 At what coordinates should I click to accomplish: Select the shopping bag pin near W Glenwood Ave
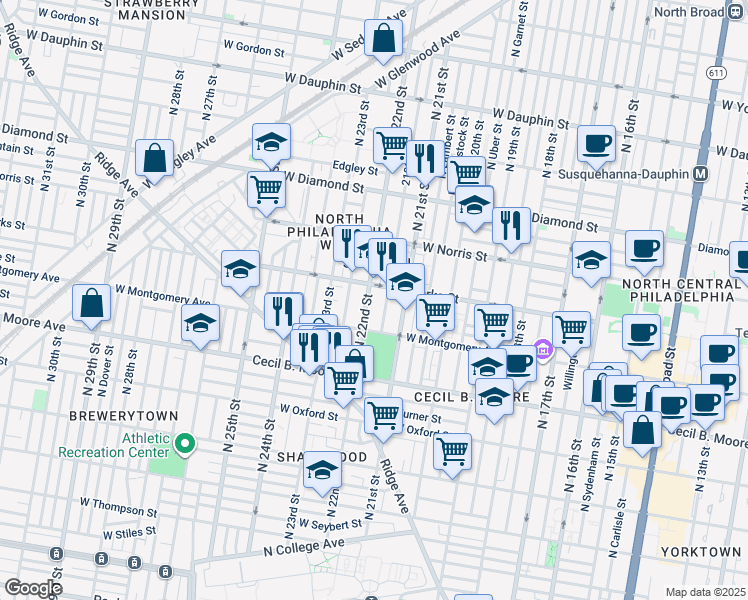(383, 40)
